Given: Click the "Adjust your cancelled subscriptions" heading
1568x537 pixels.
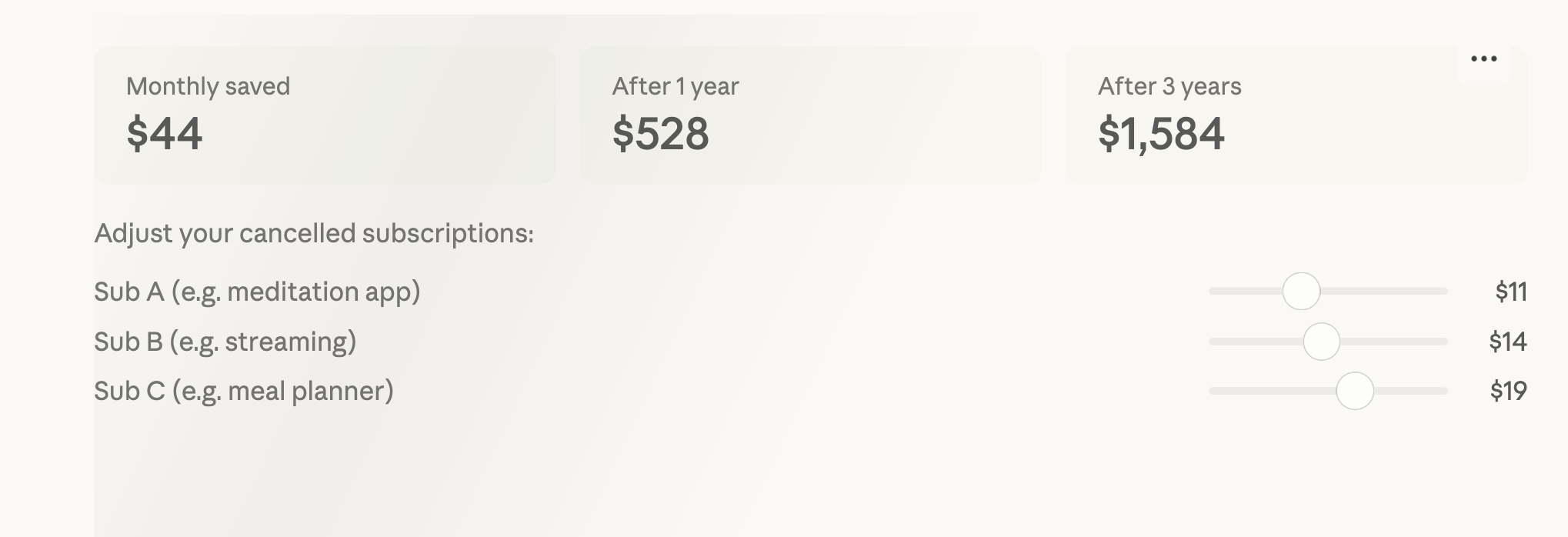Looking at the screenshot, I should (x=313, y=233).
